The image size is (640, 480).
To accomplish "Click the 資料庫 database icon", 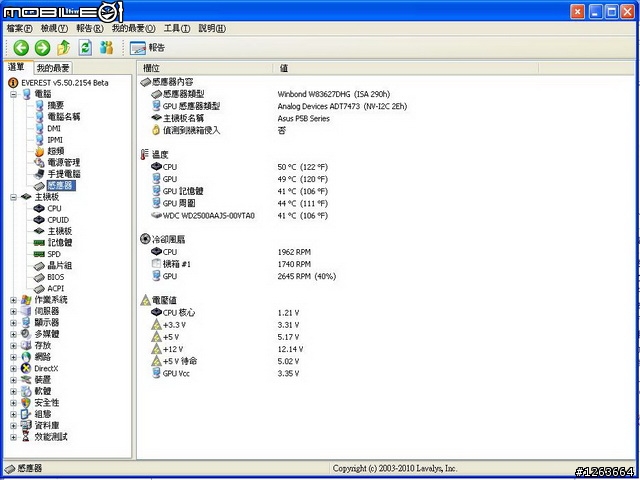I will tap(26, 426).
